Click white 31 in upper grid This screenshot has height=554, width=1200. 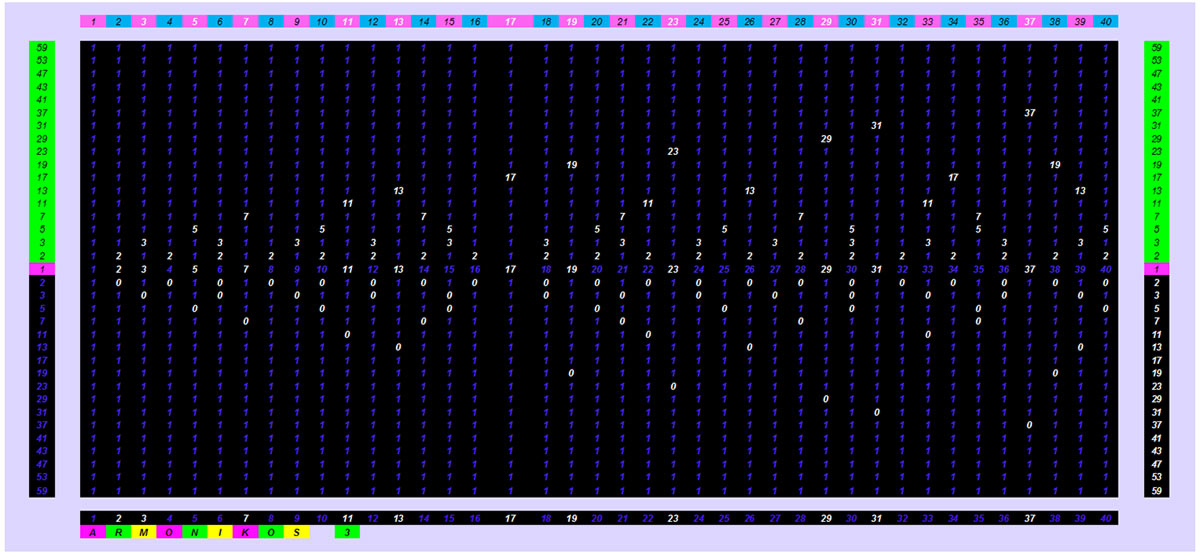876,125
